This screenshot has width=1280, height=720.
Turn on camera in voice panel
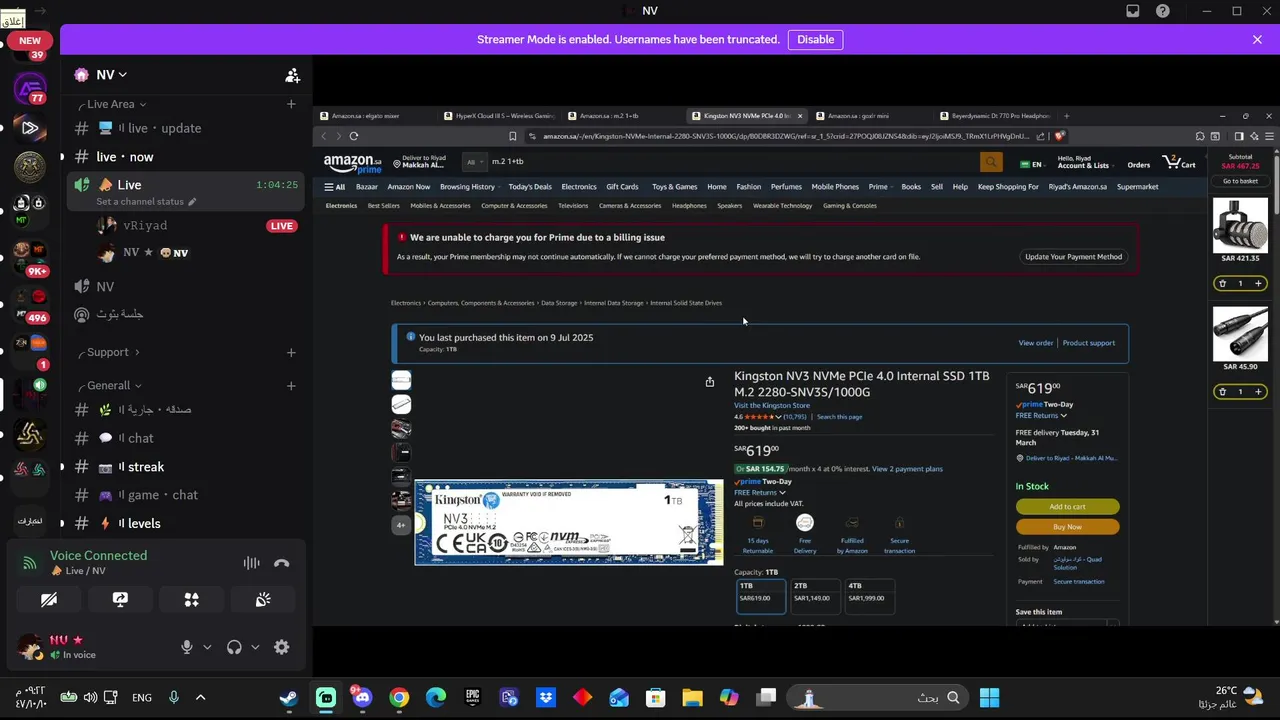tap(49, 599)
